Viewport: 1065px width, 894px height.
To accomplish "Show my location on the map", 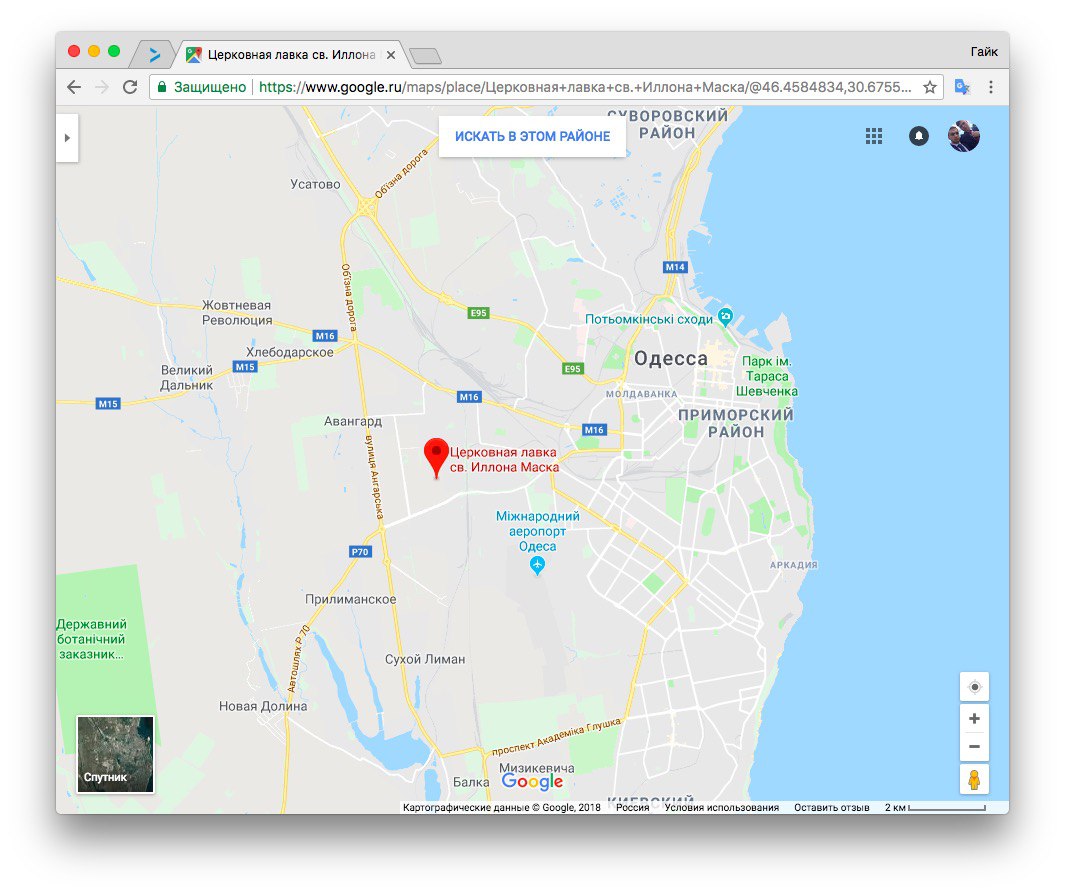I will click(975, 687).
